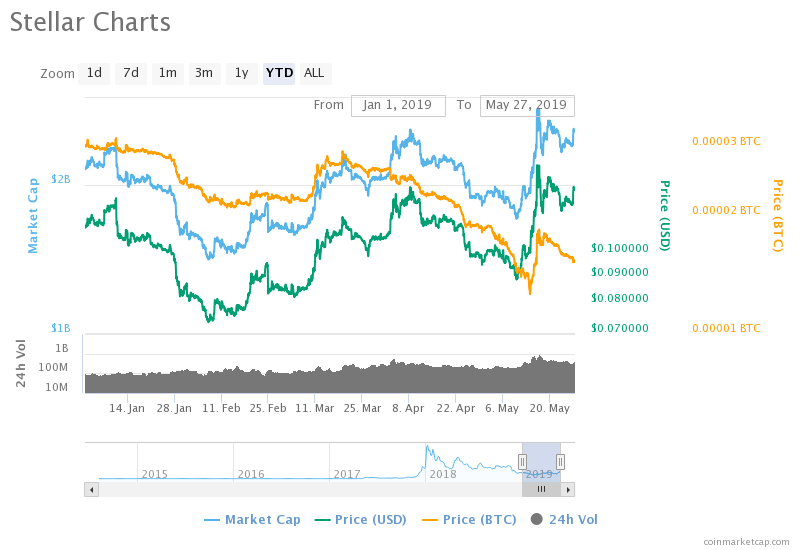Click the 0.00003 BTC axis label
The image size is (800, 550).
[x=726, y=141]
